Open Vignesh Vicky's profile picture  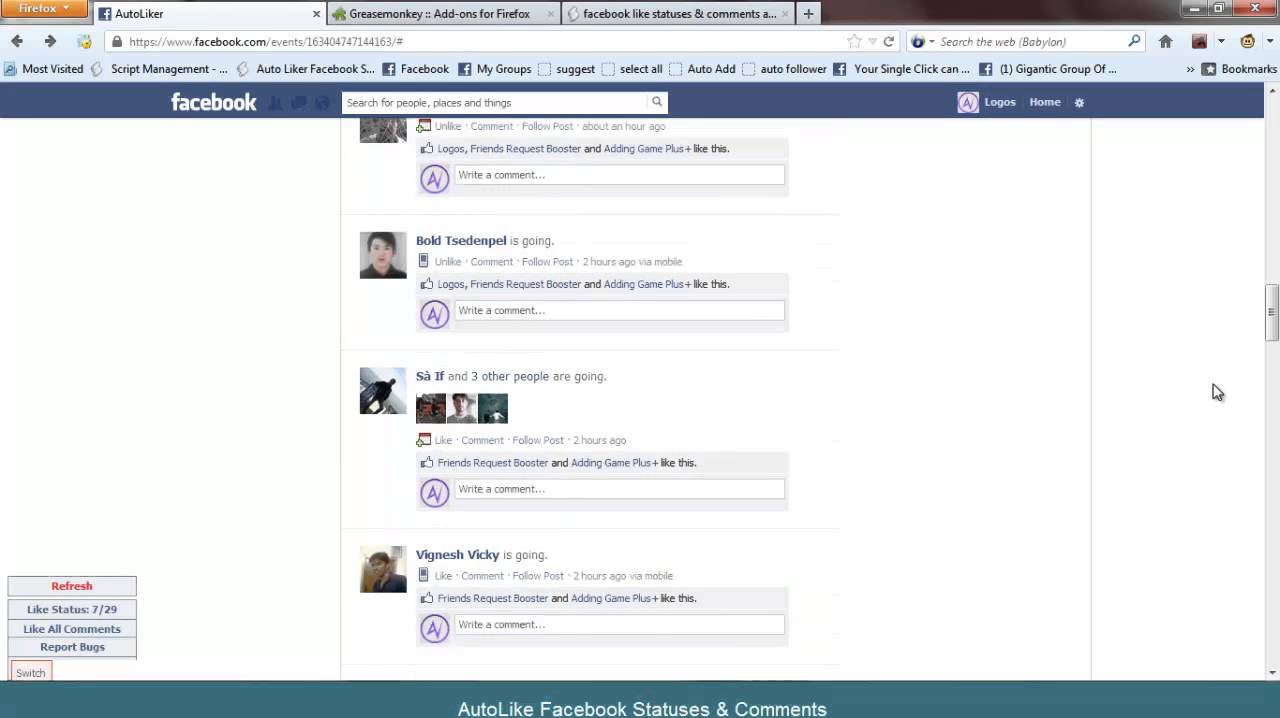(383, 569)
